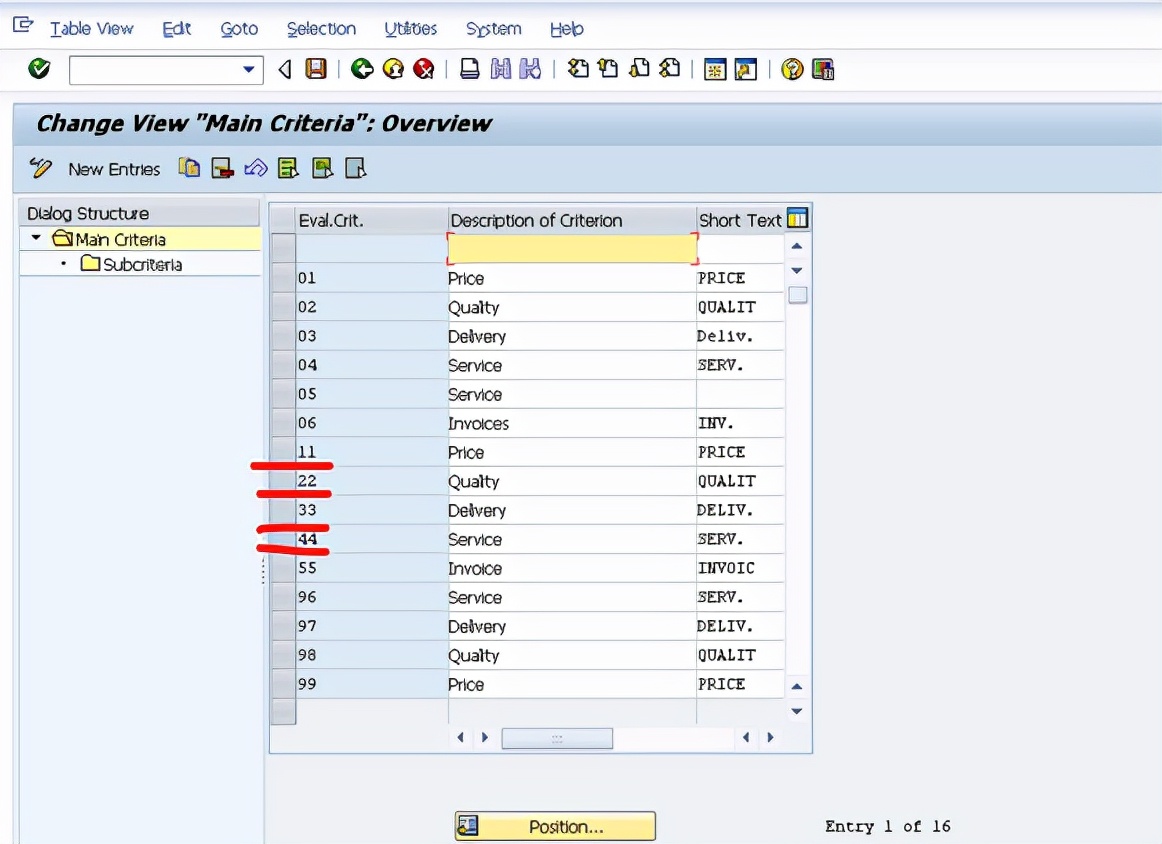This screenshot has height=844, width=1162.
Task: Click the Save icon in the toolbar
Action: coord(316,69)
